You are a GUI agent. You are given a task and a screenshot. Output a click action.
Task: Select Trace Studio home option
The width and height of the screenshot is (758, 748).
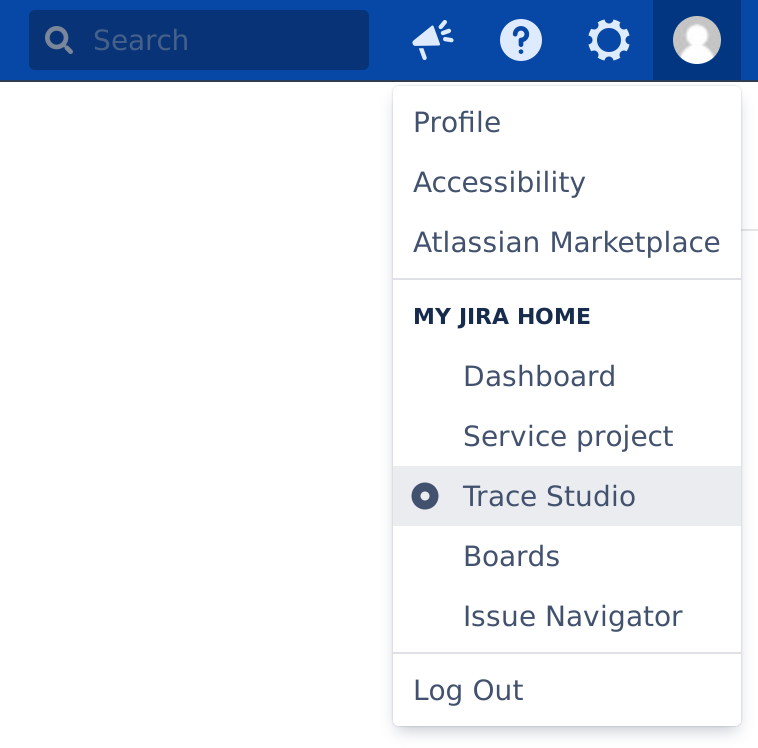[x=567, y=496]
